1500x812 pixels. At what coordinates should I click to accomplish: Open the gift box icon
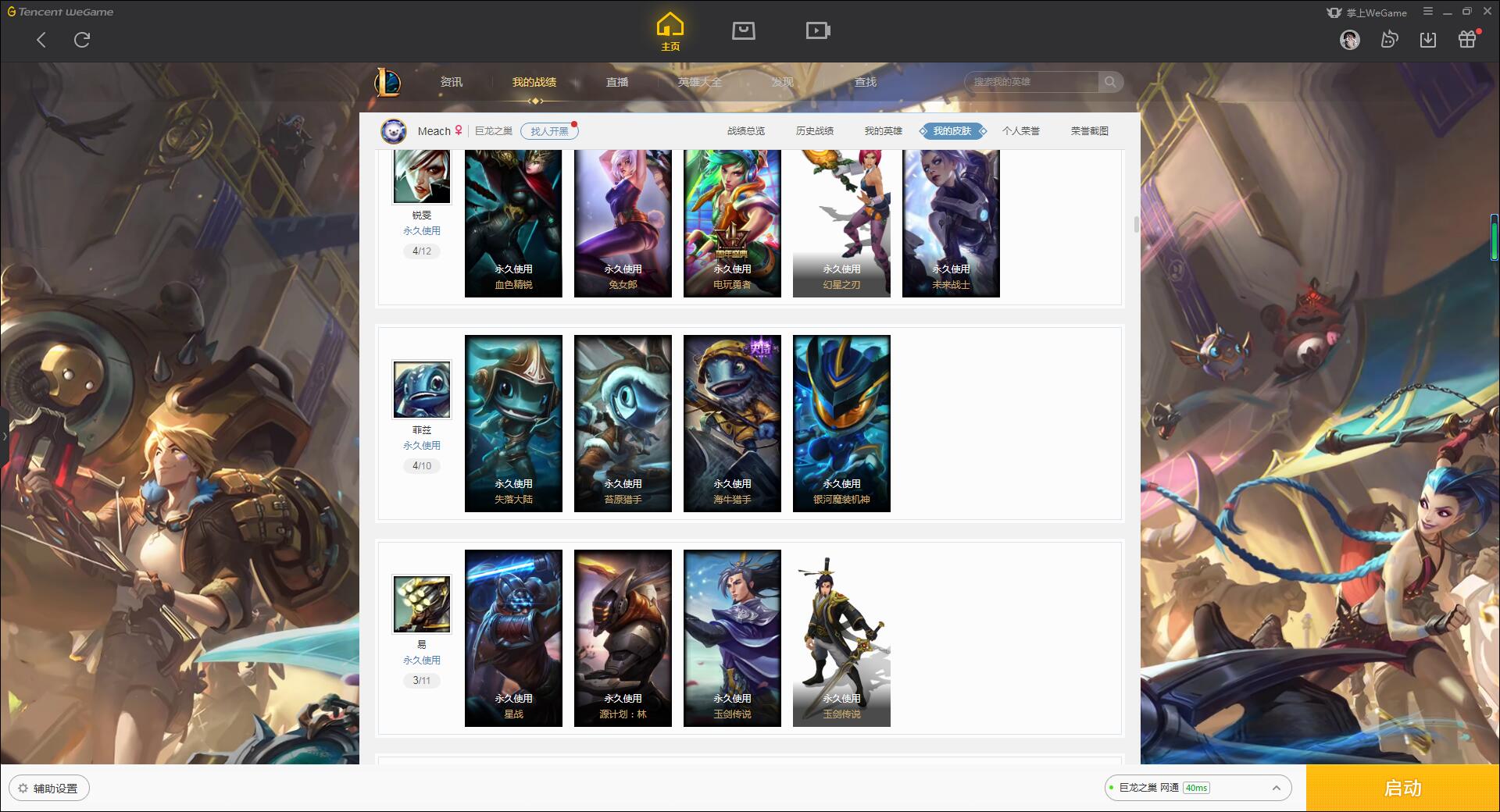click(x=1467, y=40)
